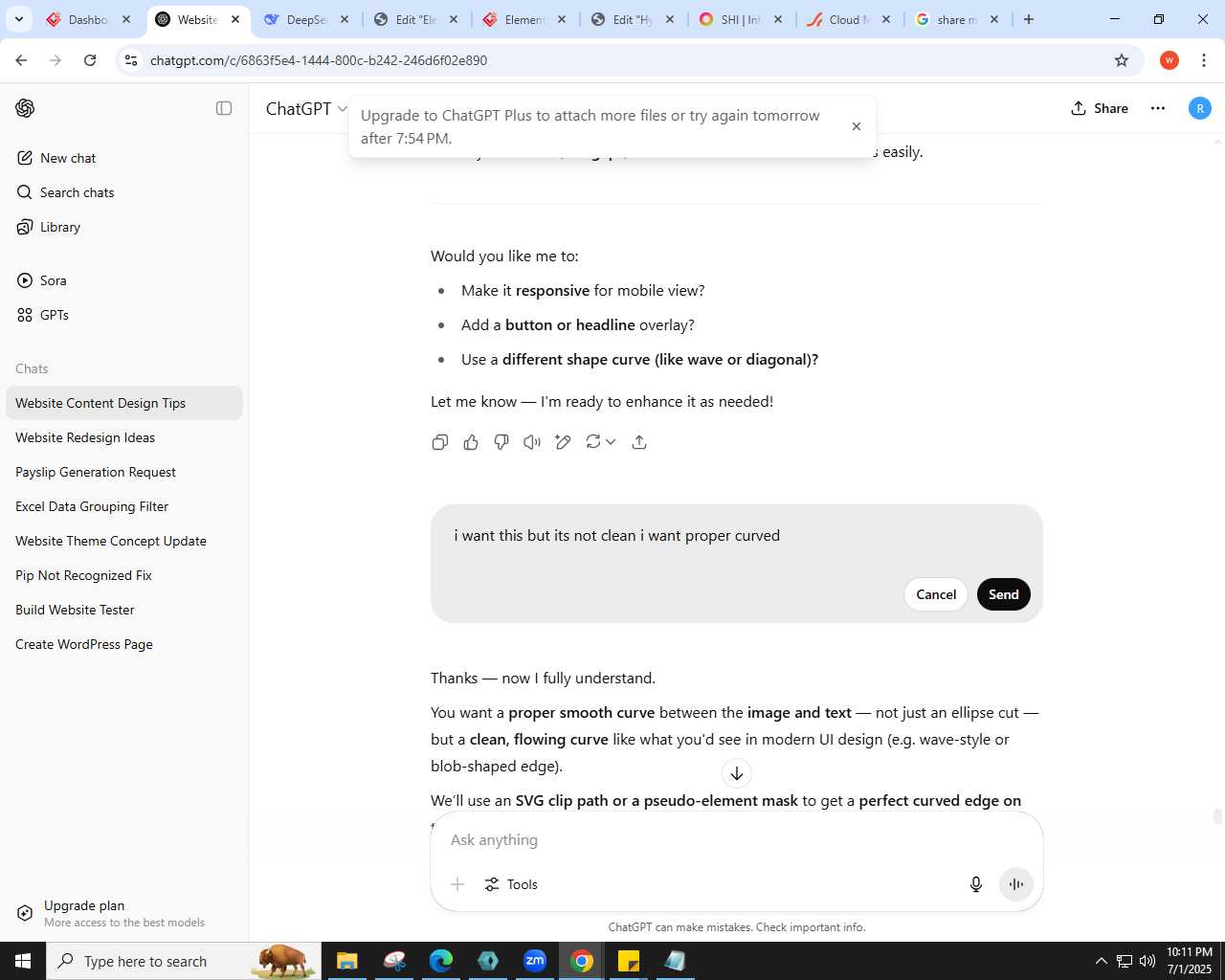The height and width of the screenshot is (980, 1225).
Task: Open the Windows Start menu
Action: tap(23, 961)
